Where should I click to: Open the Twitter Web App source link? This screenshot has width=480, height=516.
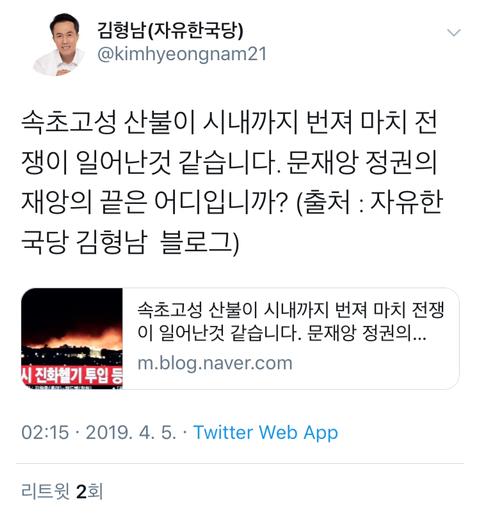point(266,433)
